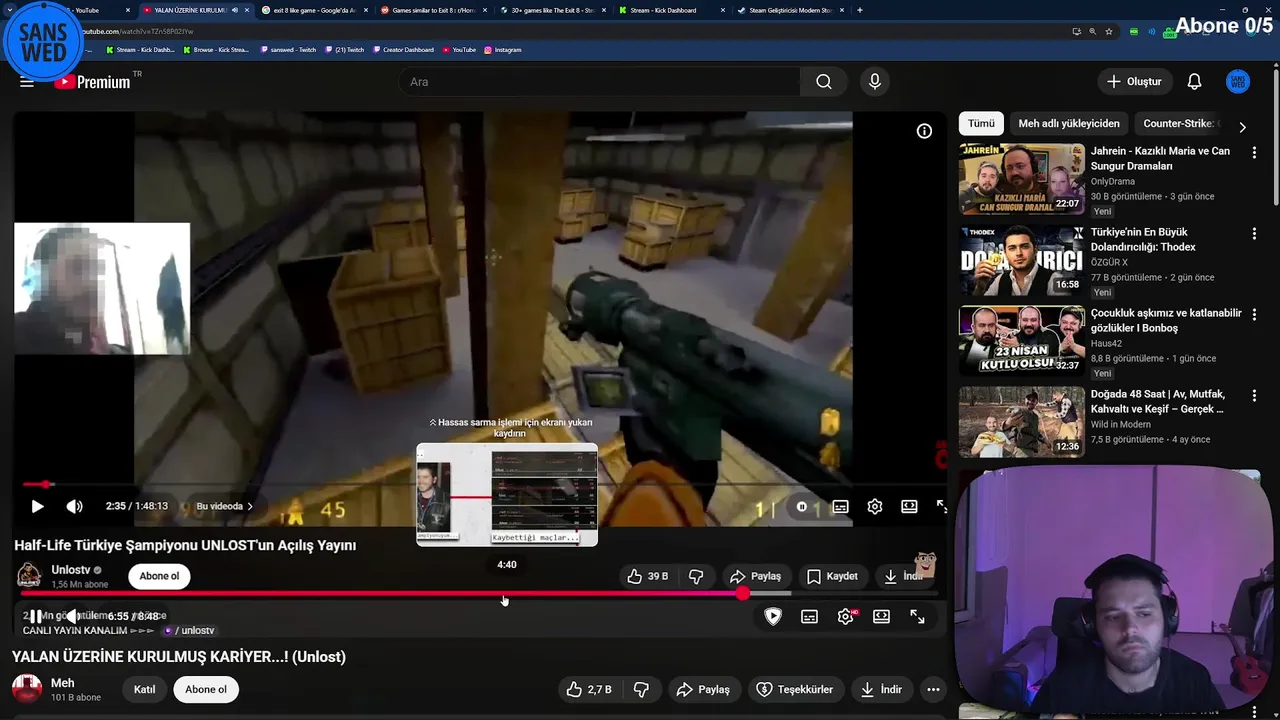This screenshot has height=720, width=1280.
Task: Save the Unlostv video with Kaydet
Action: coord(832,577)
